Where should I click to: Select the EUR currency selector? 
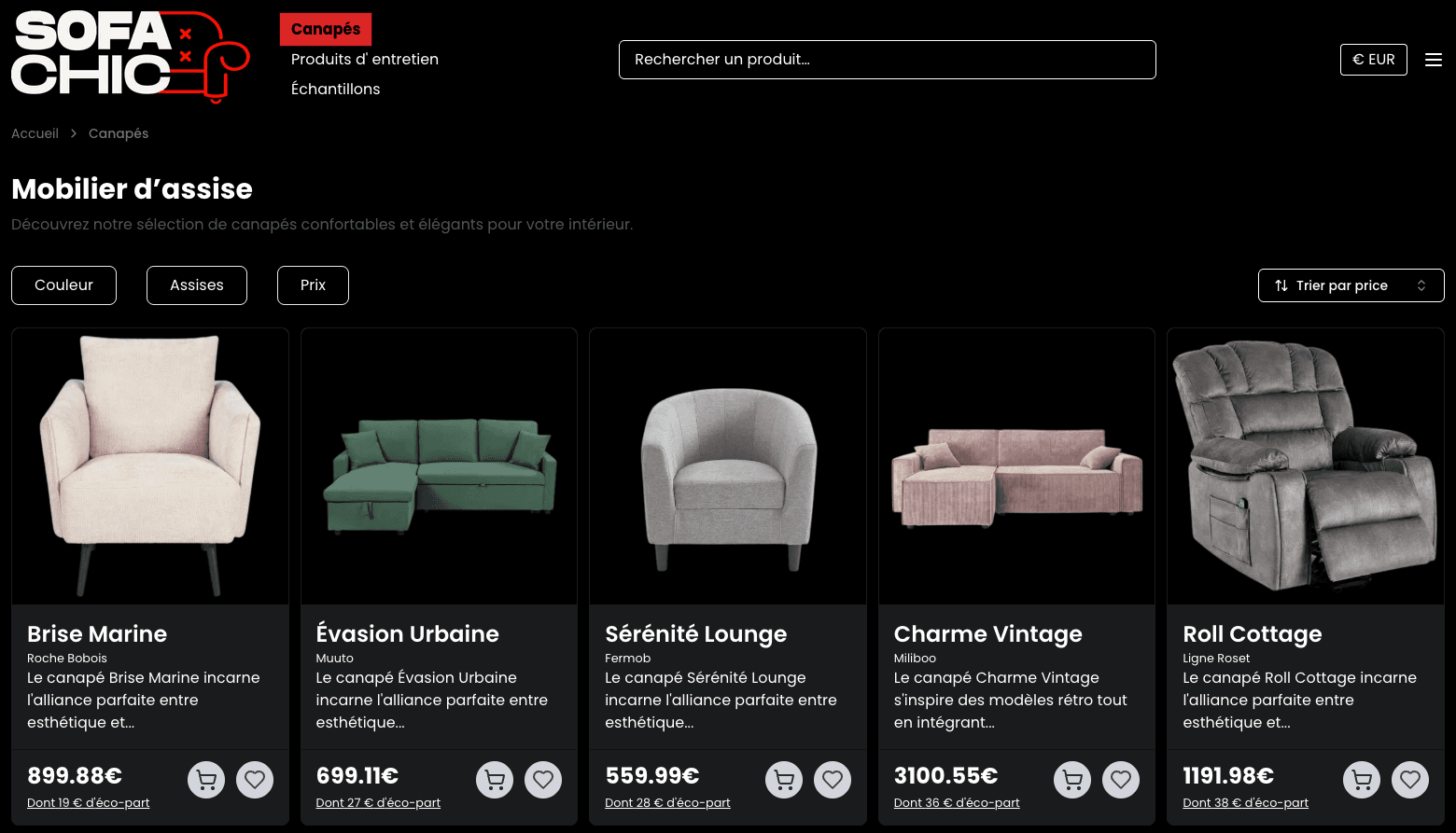[1373, 59]
